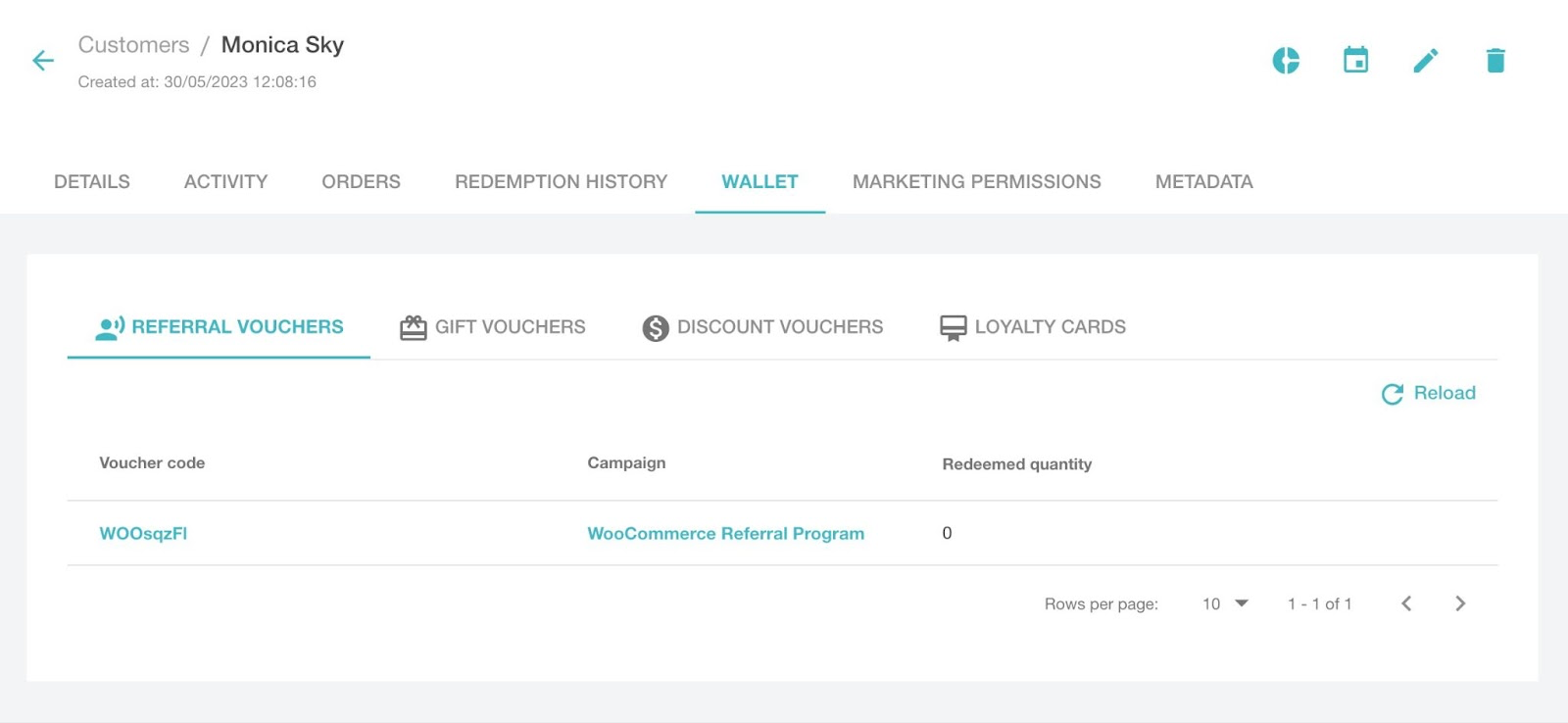1568x723 pixels.
Task: Switch to the Activity tab
Action: 225,182
